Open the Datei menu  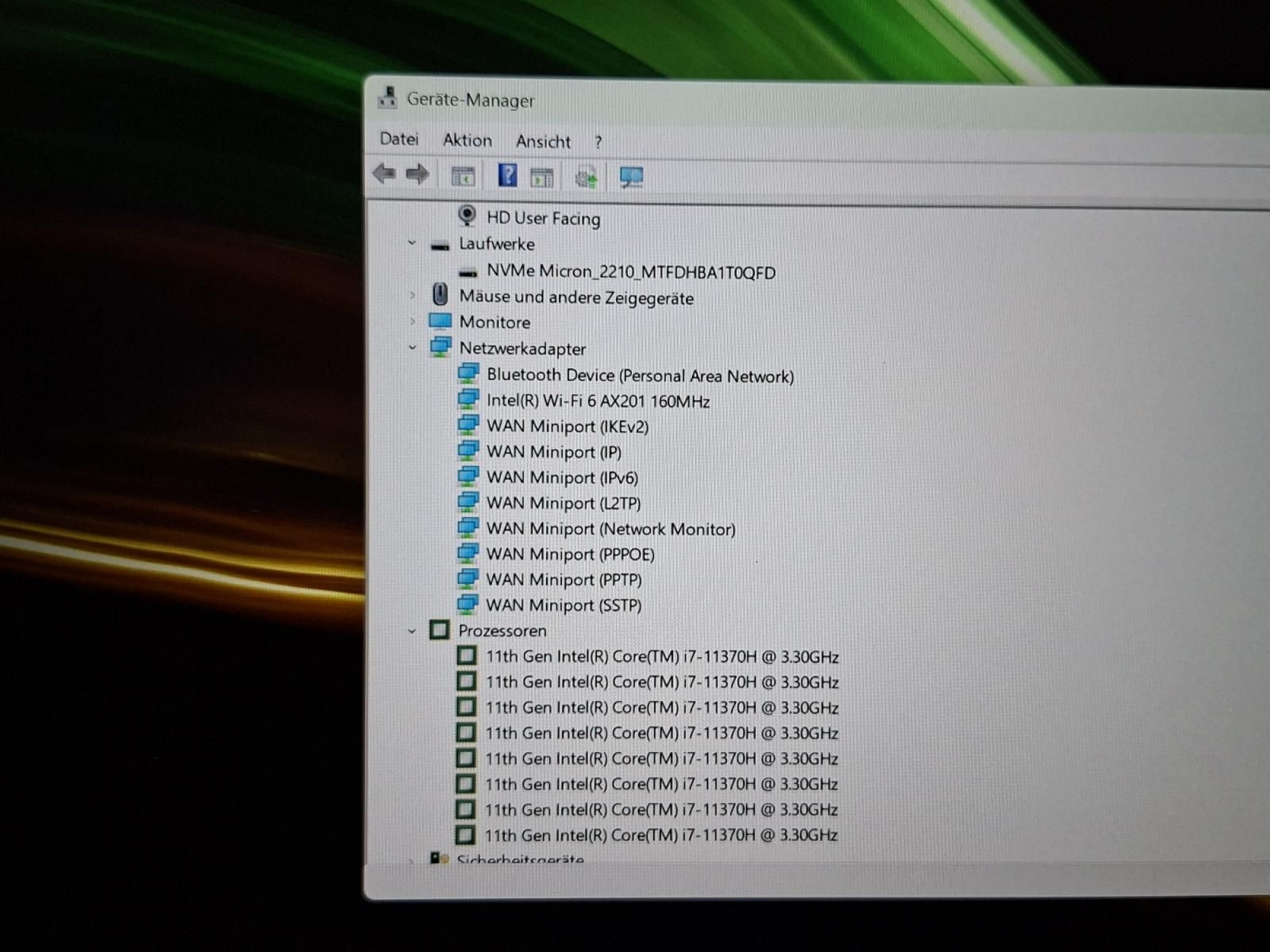(x=399, y=139)
